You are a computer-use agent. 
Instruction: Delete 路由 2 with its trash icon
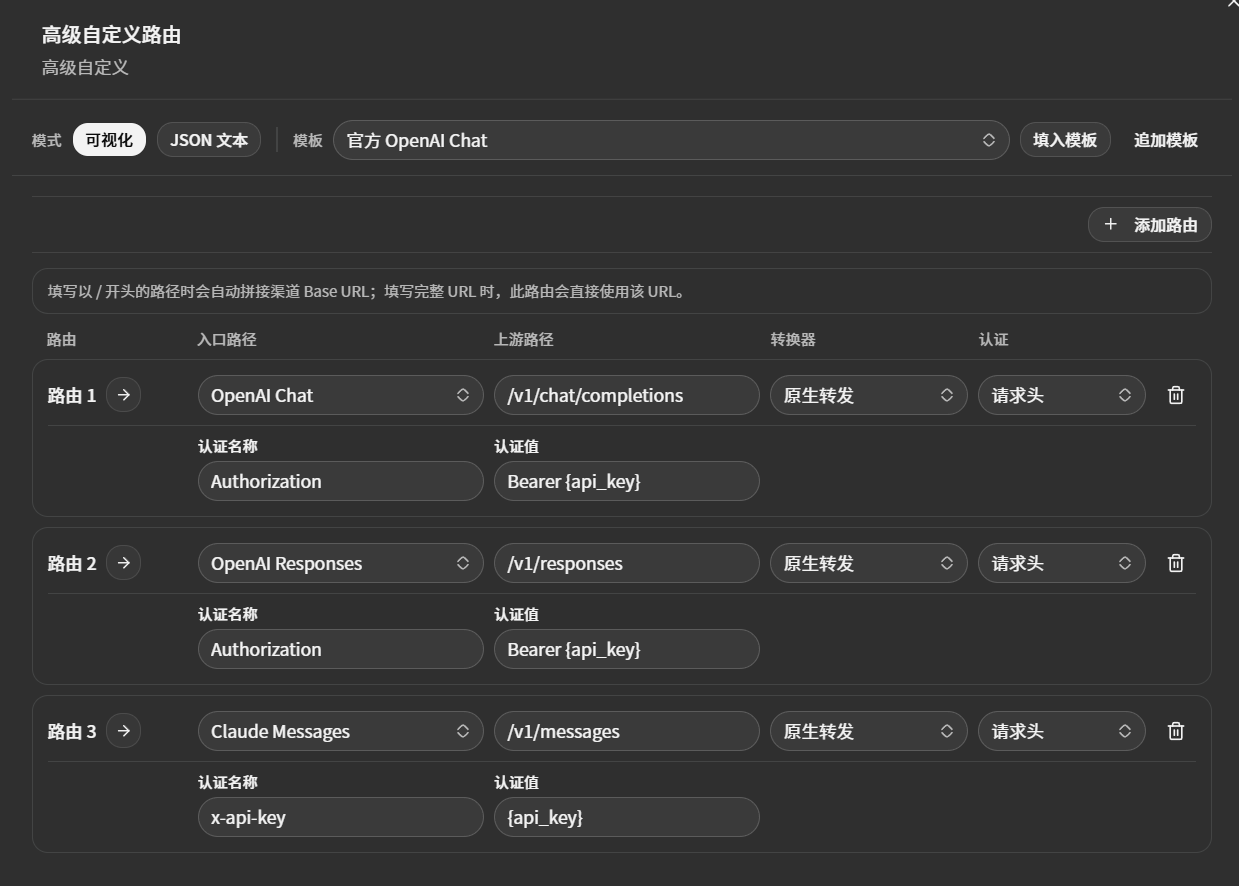[x=1176, y=563]
